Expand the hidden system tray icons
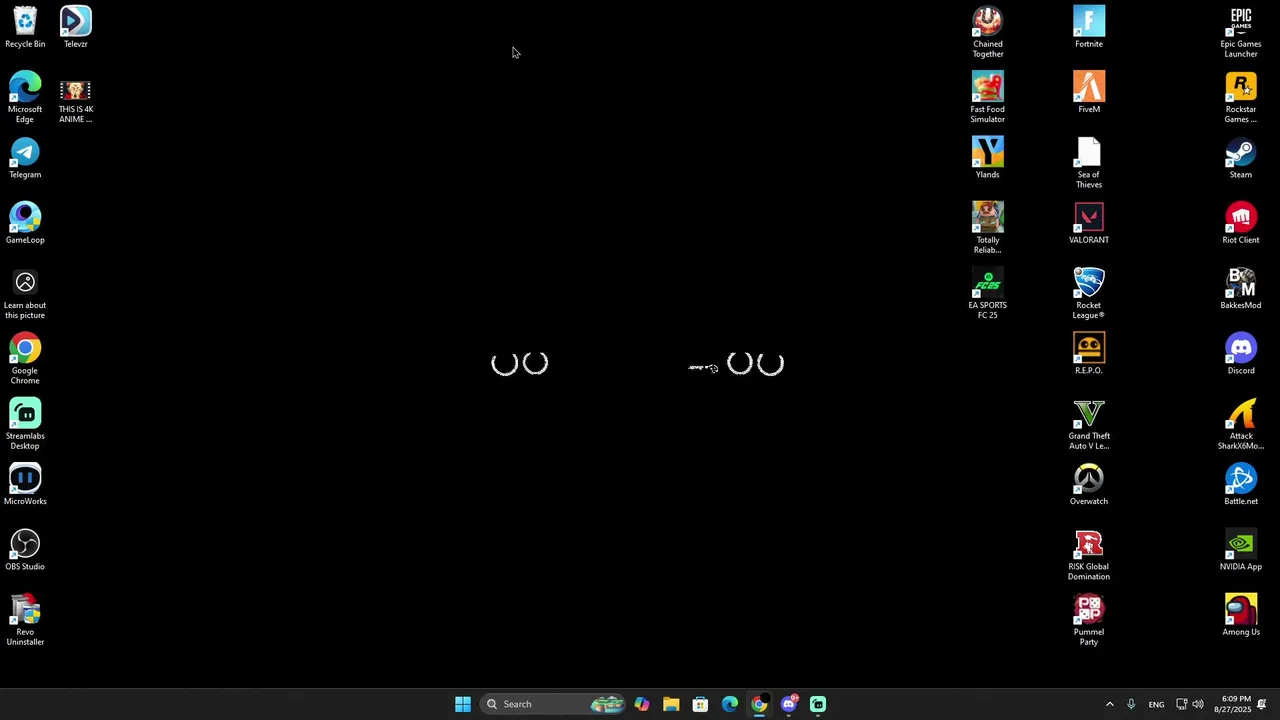 click(x=1109, y=704)
